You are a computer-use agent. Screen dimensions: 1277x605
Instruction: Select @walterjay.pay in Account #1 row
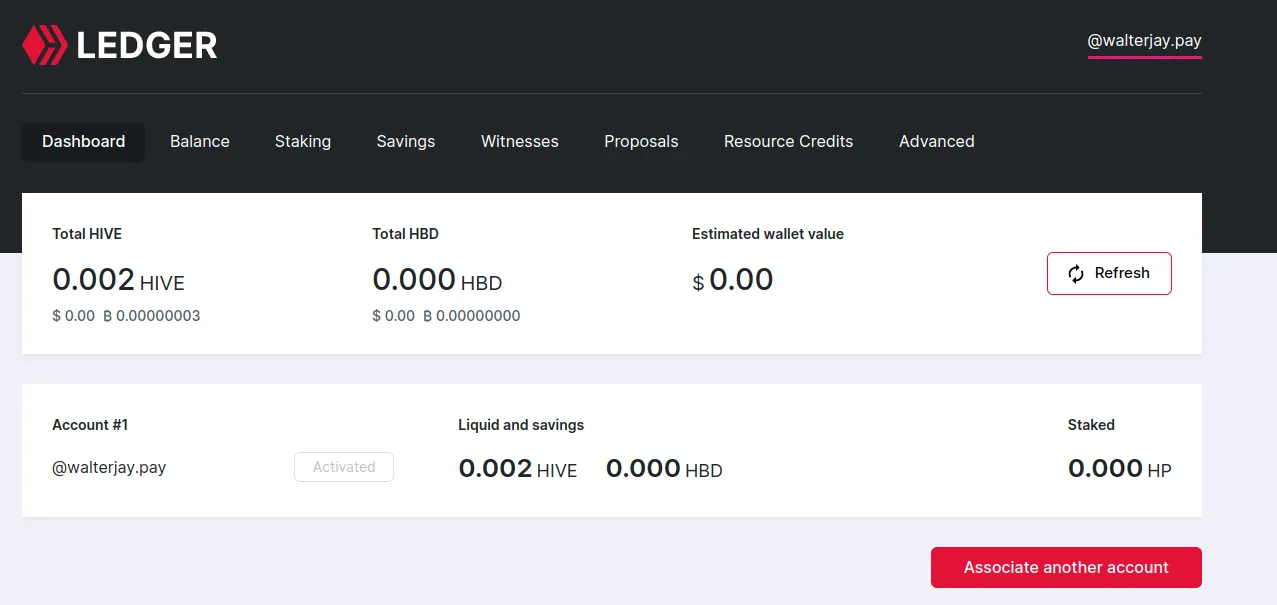coord(109,467)
